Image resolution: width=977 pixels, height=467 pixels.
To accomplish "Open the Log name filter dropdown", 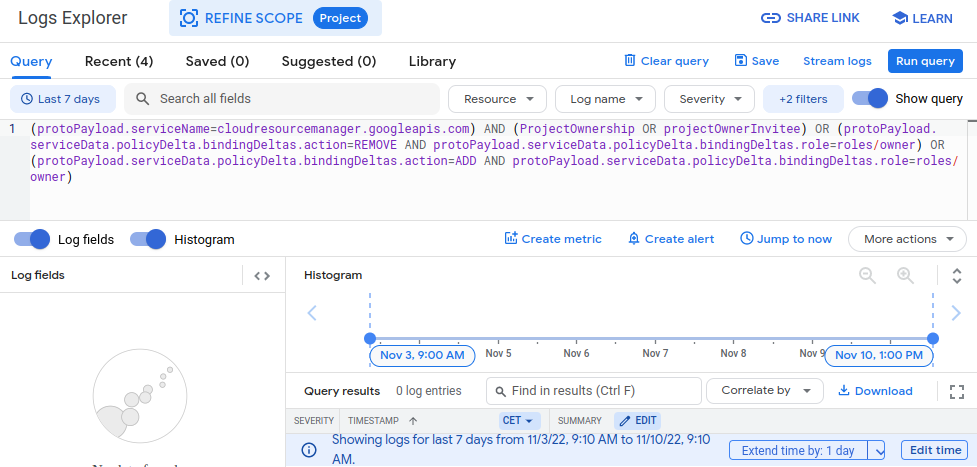I will [x=605, y=99].
